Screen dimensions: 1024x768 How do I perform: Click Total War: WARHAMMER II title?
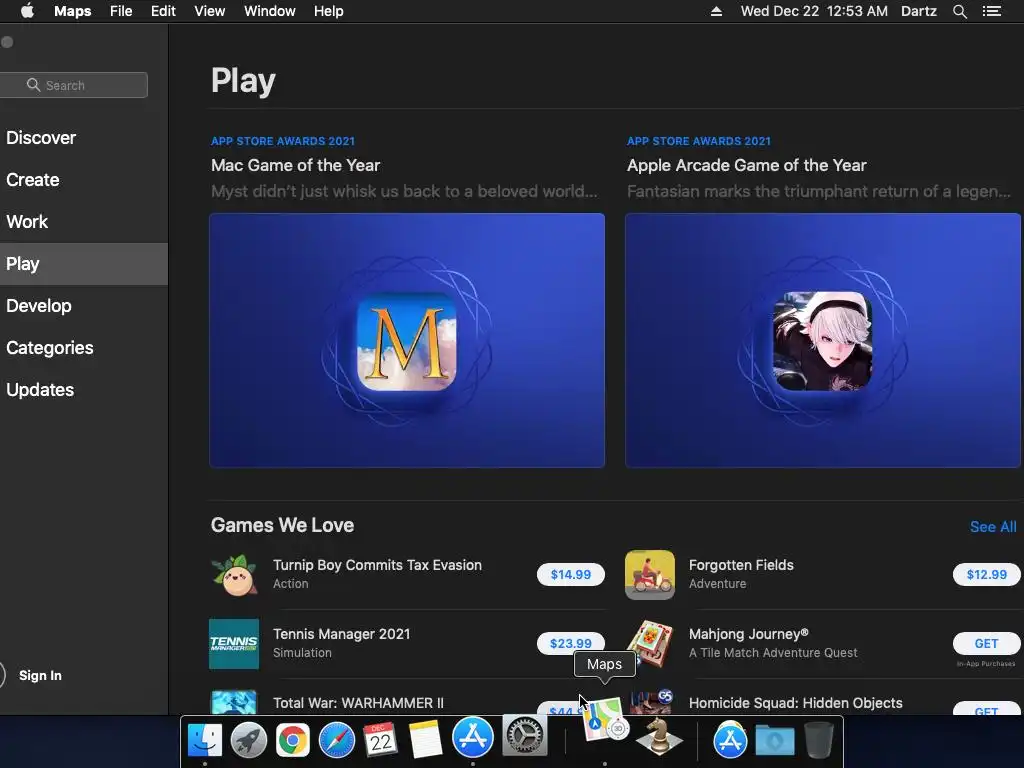[358, 703]
